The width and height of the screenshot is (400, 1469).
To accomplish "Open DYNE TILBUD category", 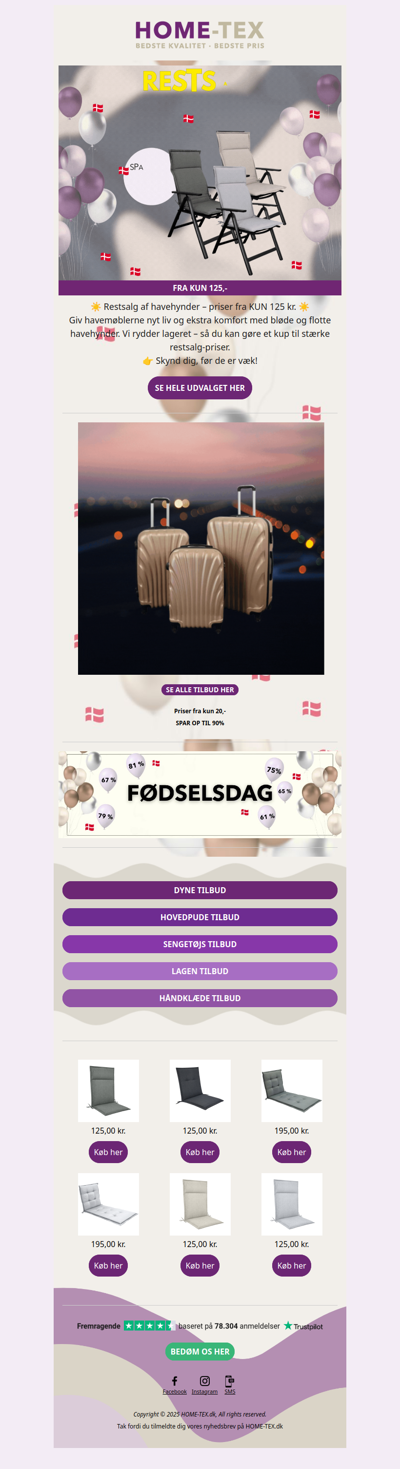I will pos(200,890).
